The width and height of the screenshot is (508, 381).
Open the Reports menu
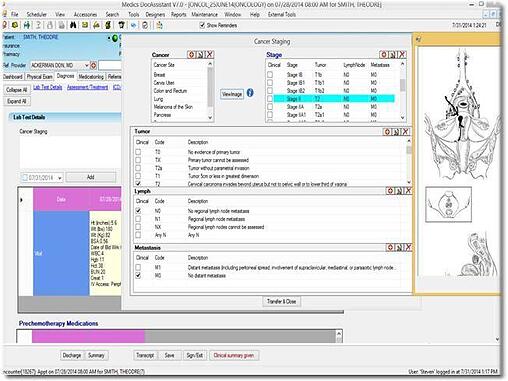tap(178, 15)
